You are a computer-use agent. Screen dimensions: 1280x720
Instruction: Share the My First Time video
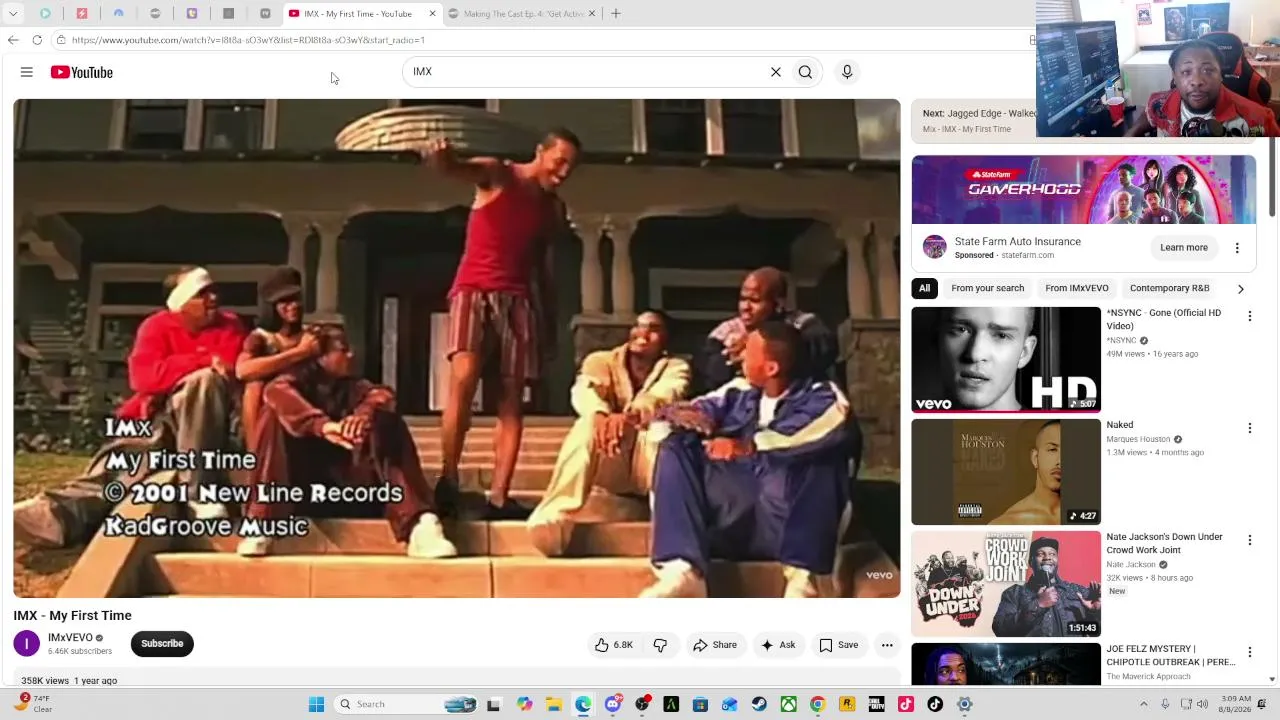(715, 645)
